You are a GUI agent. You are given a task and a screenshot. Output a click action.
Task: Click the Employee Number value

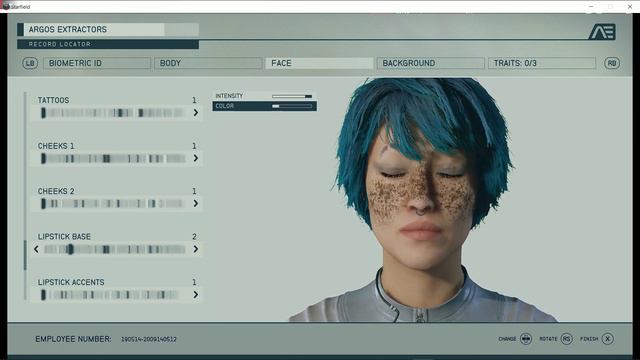[149, 339]
